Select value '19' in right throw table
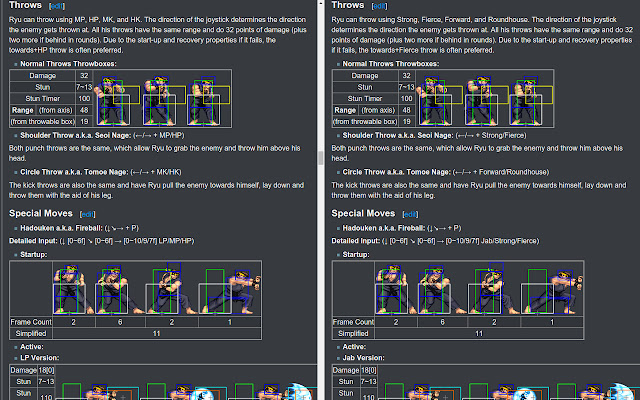Viewport: 640px width, 400px height. click(x=407, y=122)
